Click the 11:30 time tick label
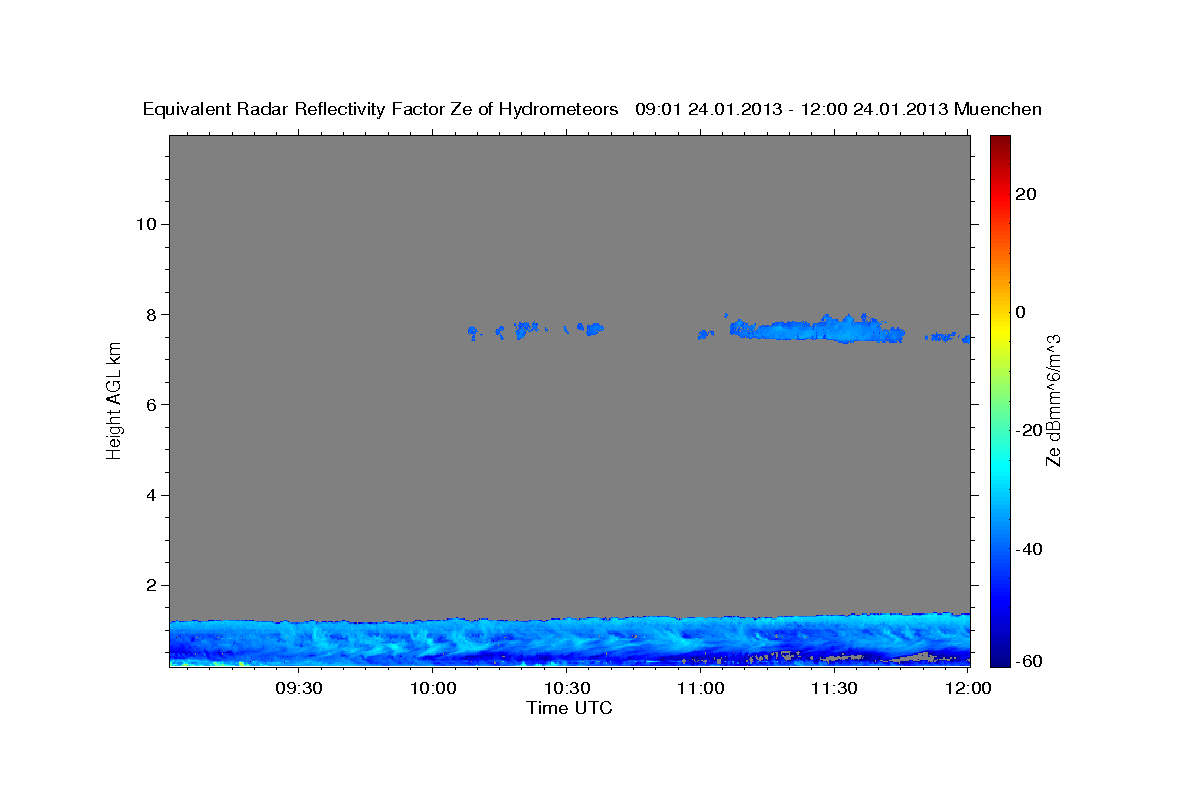This screenshot has height=800, width=1200. [x=834, y=688]
